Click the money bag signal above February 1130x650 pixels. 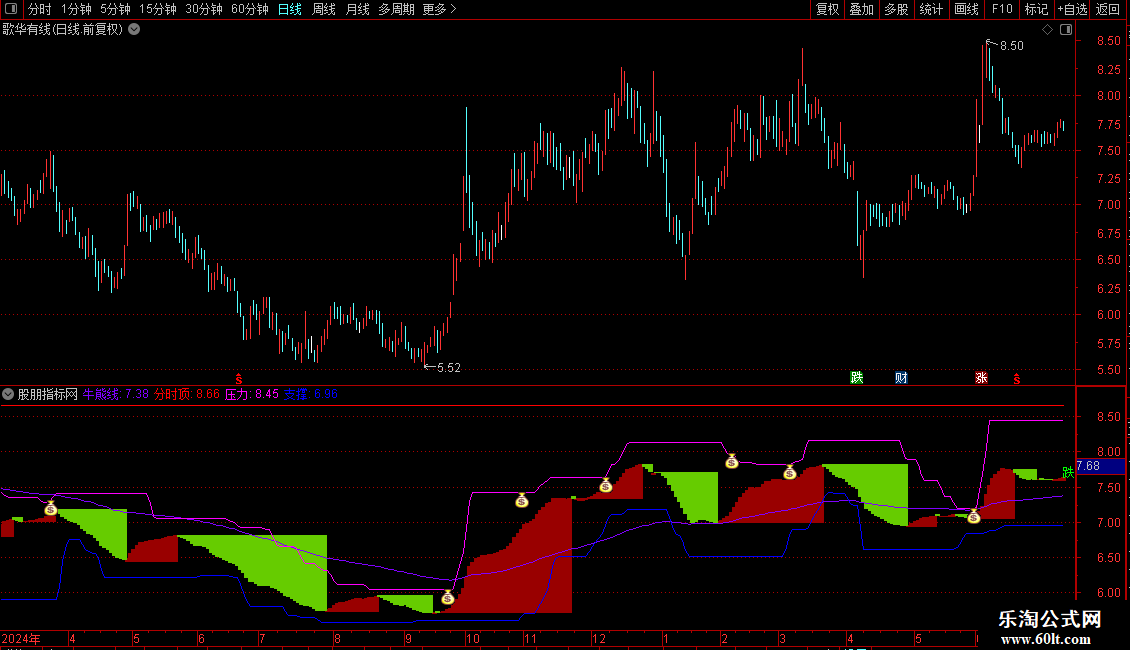(731, 462)
